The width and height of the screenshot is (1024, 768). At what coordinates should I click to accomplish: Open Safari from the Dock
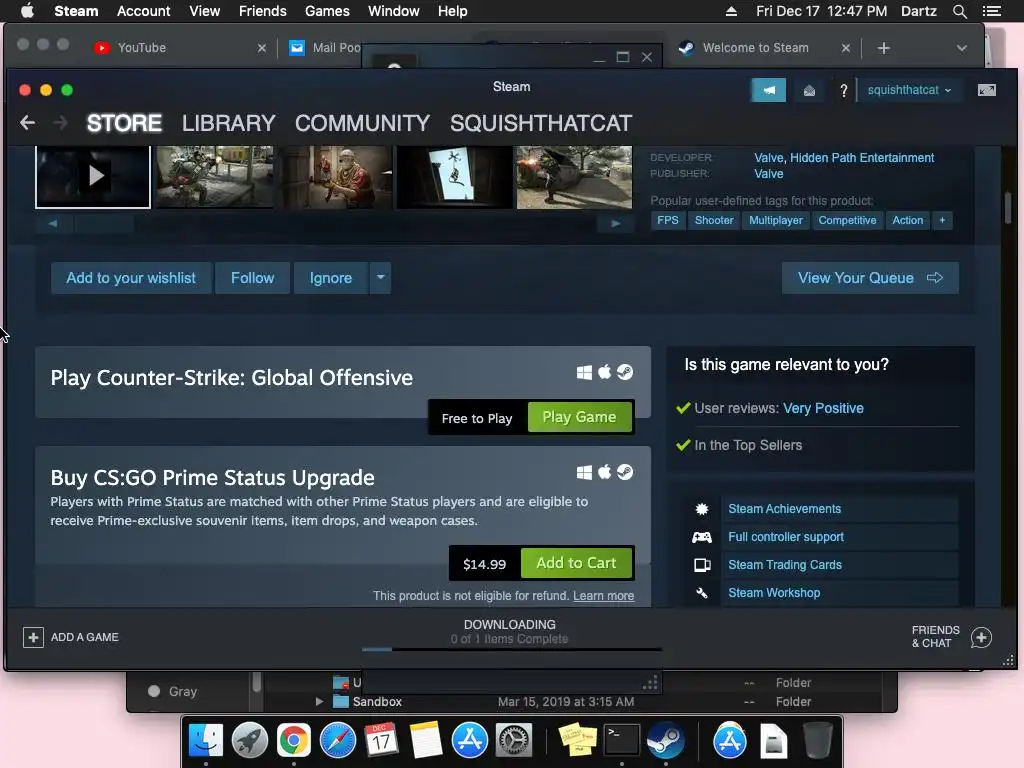(x=338, y=741)
